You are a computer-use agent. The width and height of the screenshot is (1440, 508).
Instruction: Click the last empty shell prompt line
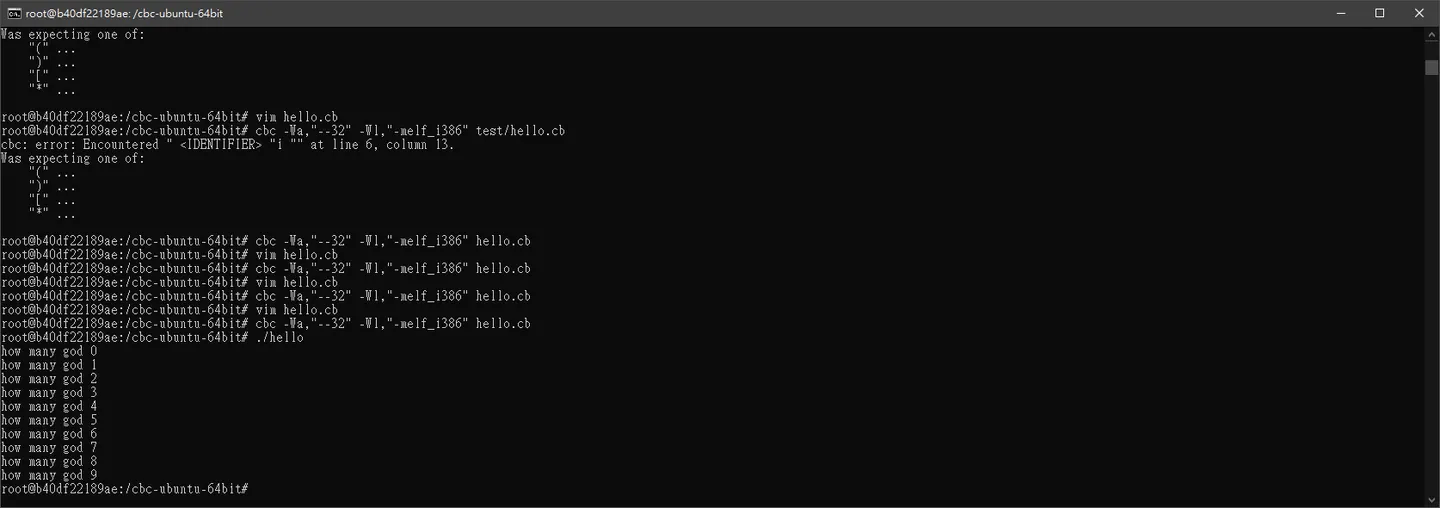pyautogui.click(x=125, y=490)
